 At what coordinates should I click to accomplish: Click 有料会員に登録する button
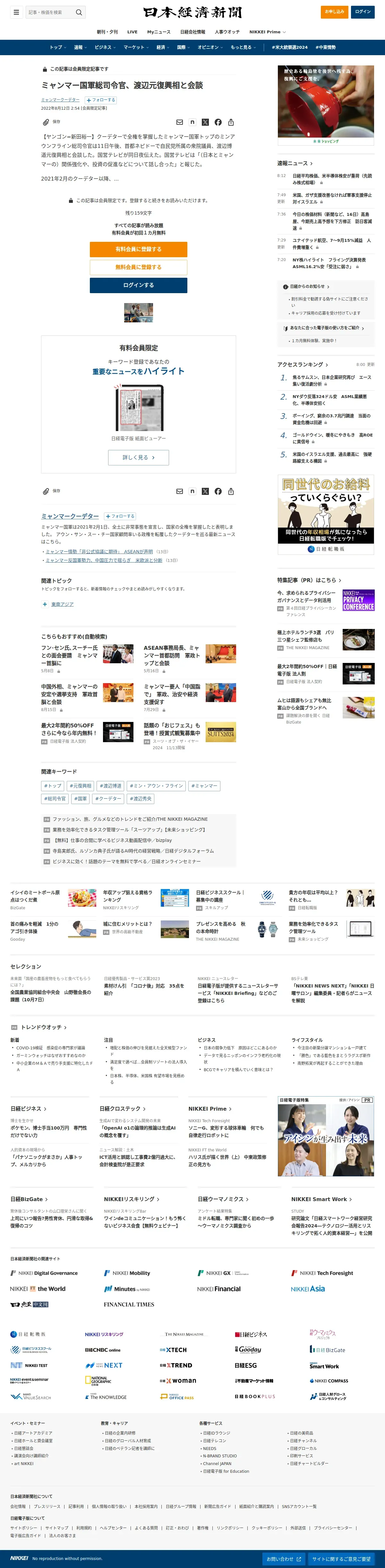click(138, 249)
